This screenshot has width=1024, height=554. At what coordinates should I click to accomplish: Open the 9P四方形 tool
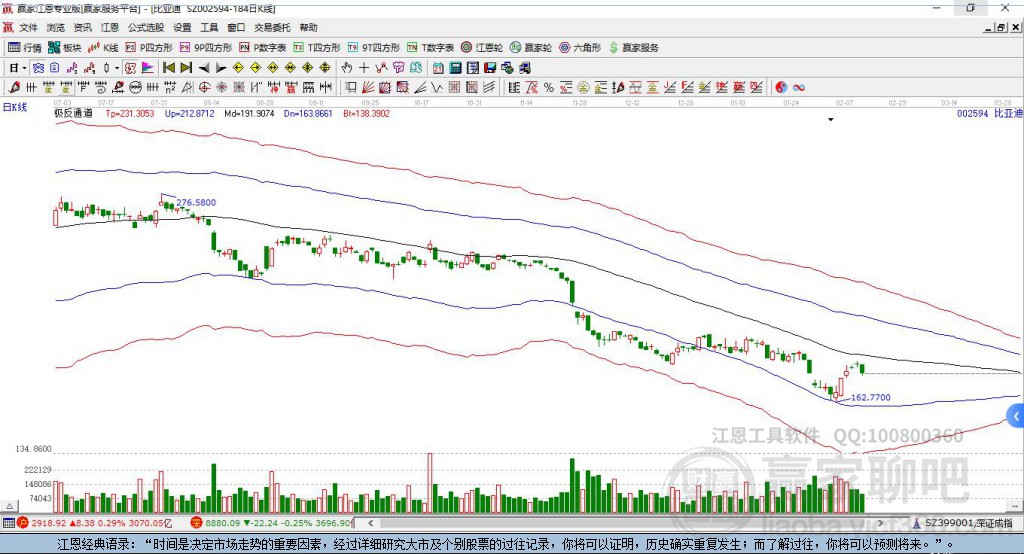point(206,48)
